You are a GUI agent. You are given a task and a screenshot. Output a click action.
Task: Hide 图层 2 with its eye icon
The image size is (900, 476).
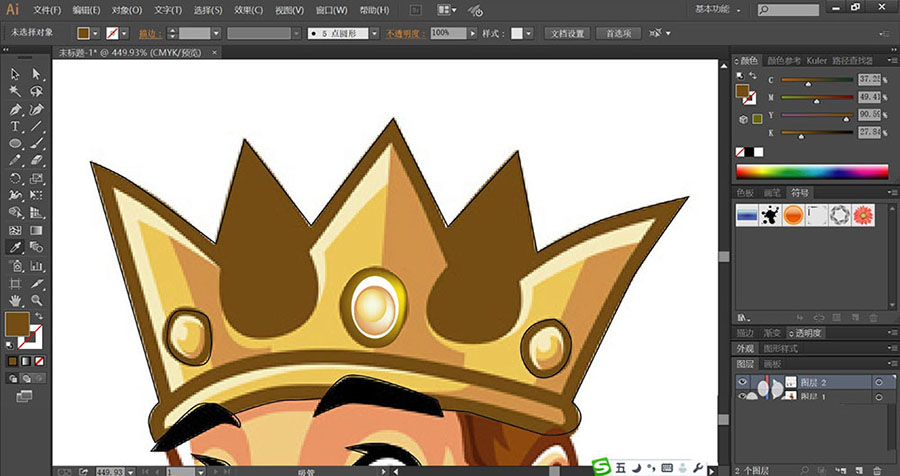tap(743, 382)
